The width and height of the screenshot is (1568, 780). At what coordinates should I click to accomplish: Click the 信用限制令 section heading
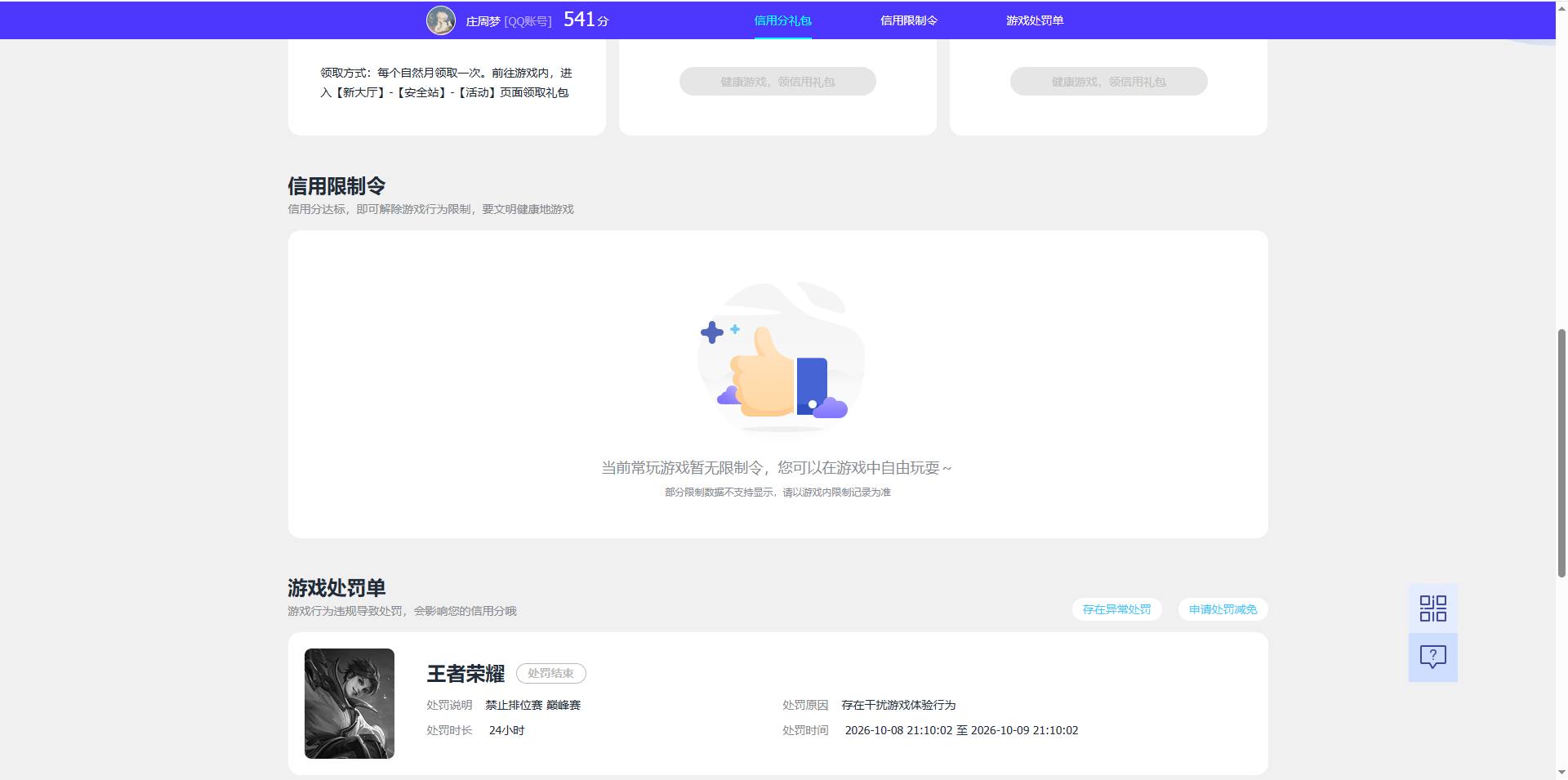point(336,186)
